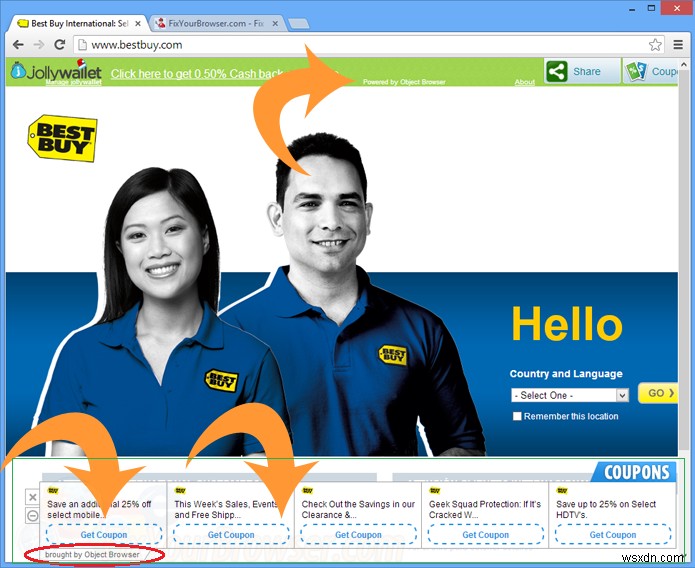695x568 pixels.
Task: Open the Coupons button in jollywallet bar
Action: [650, 71]
